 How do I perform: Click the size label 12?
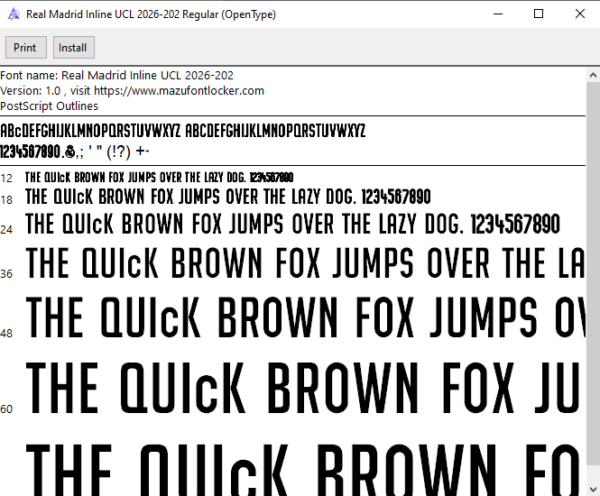7,178
